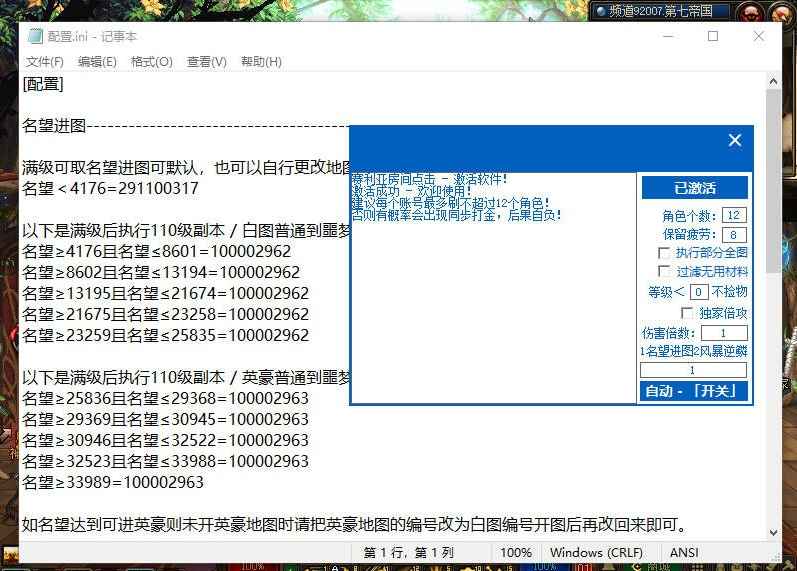Edit the mode field under 1名望进图2风暴逆鳞
Image resolution: width=797 pixels, height=571 pixels.
693,370
